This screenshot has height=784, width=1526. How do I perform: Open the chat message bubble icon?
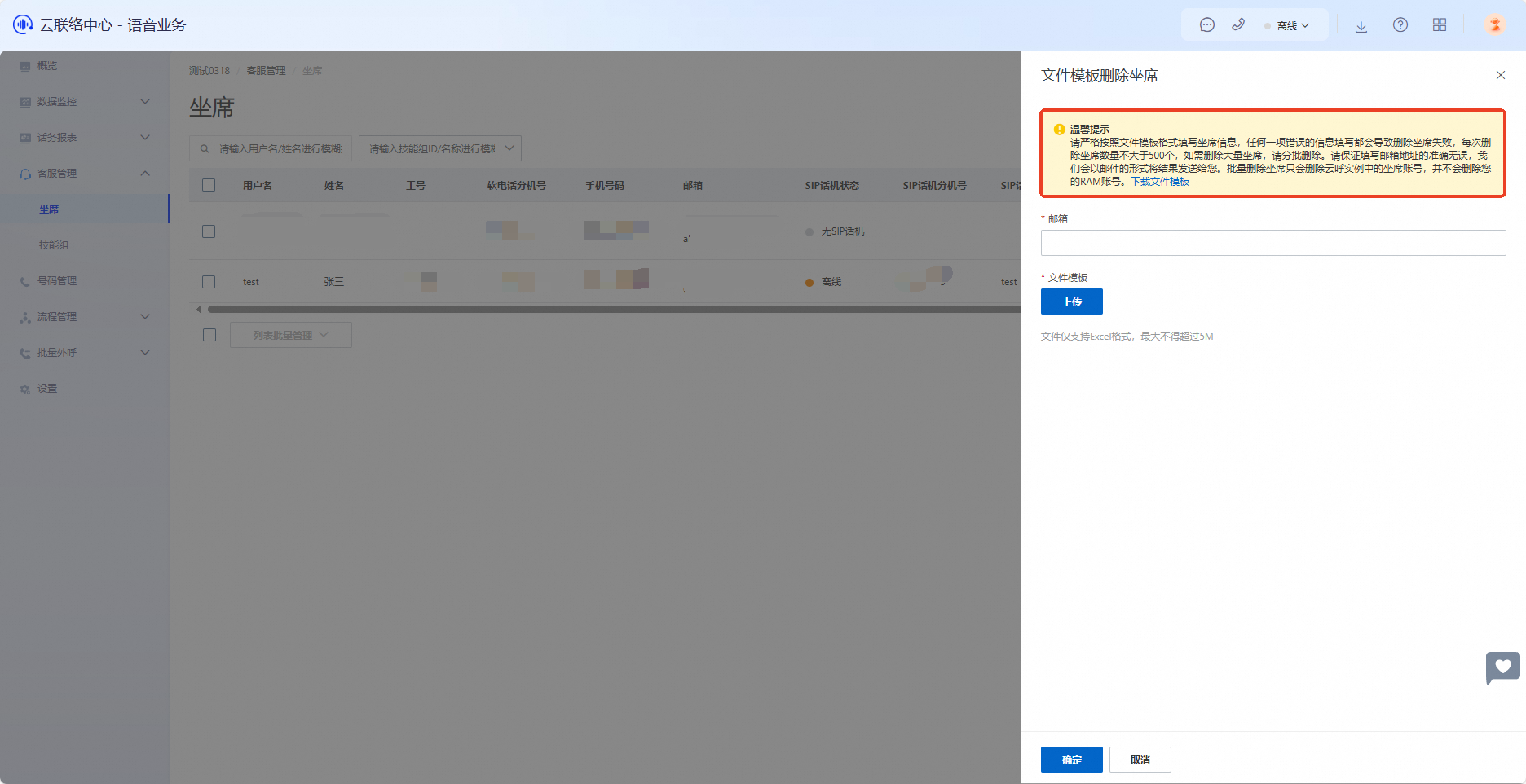(1207, 25)
